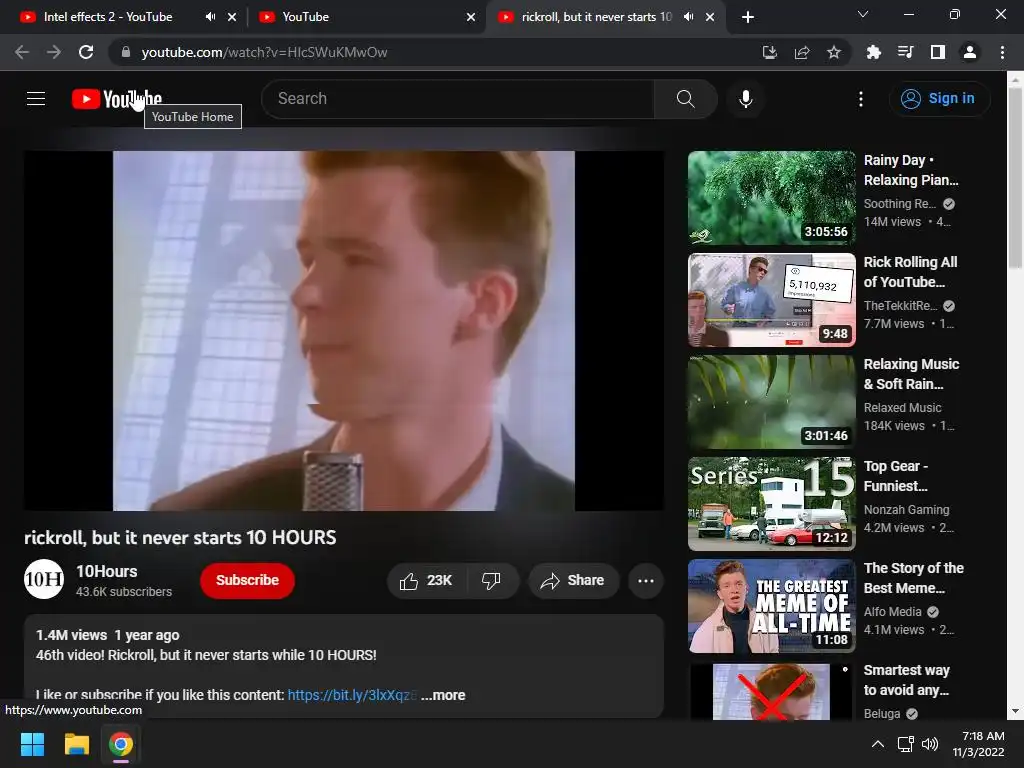Select the rickroll, but it never starts tab
1024x768 pixels.
[x=596, y=17]
